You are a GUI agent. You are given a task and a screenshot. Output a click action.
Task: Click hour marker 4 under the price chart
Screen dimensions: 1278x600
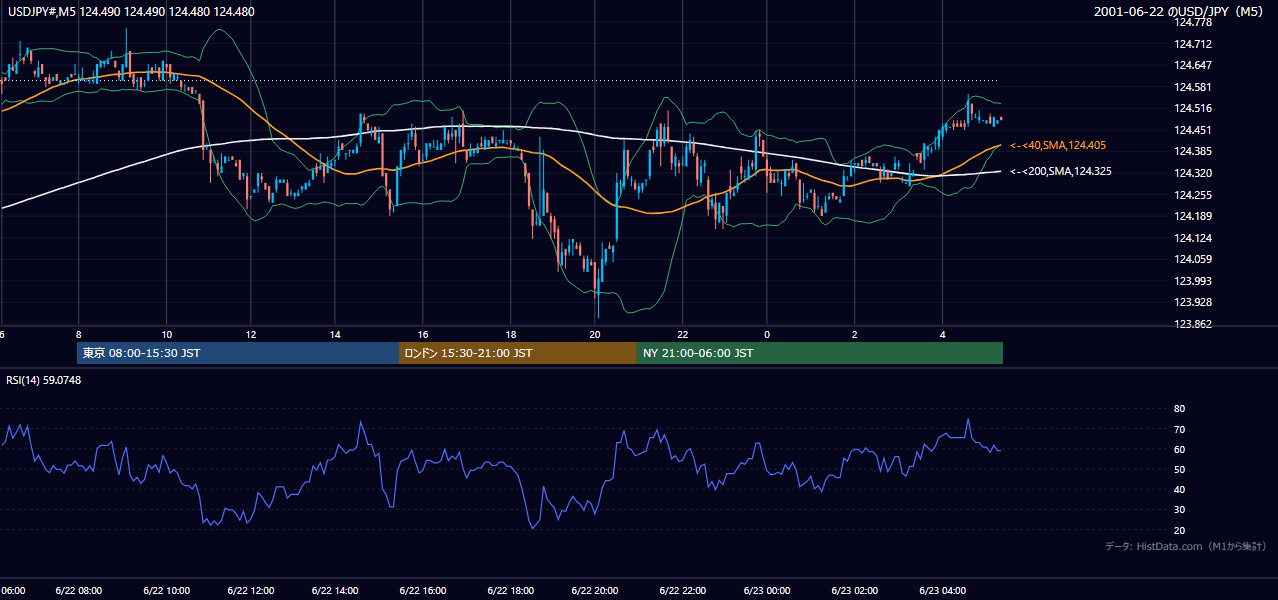[x=942, y=334]
